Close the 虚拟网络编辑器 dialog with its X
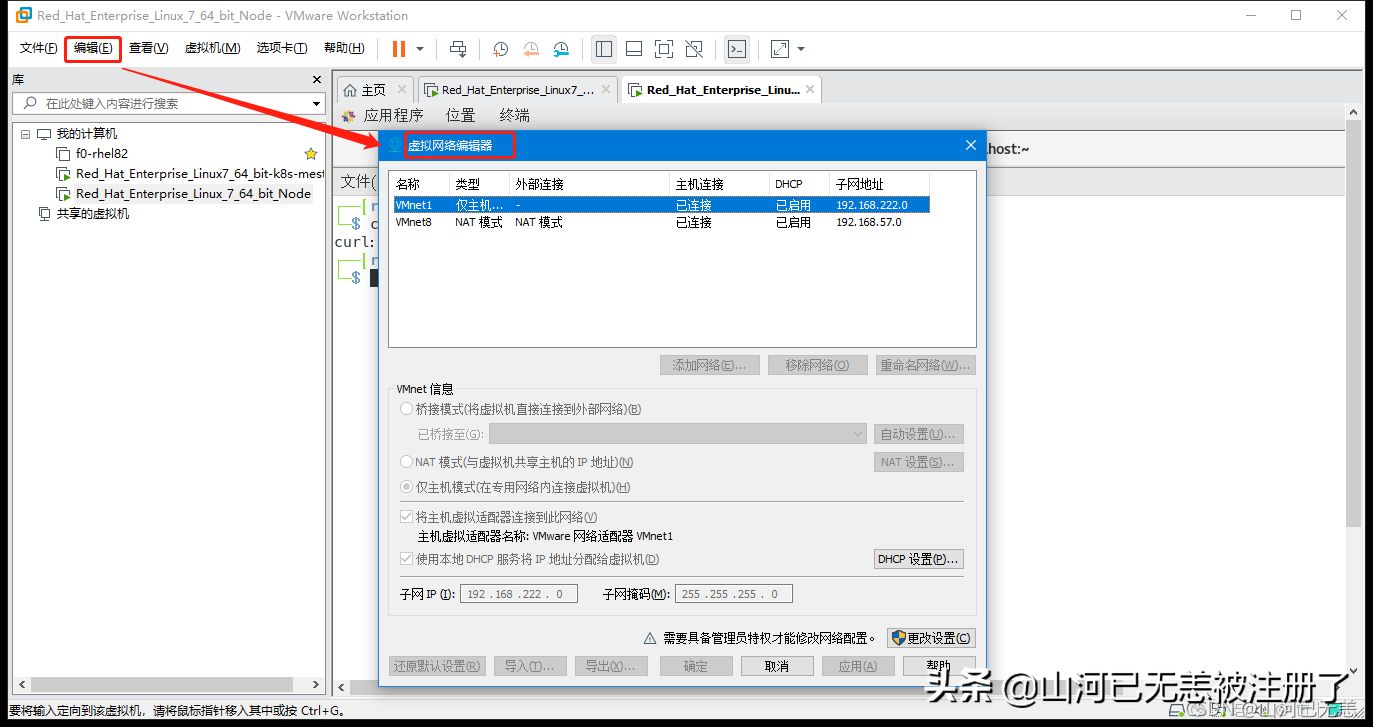1373x727 pixels. coord(970,145)
